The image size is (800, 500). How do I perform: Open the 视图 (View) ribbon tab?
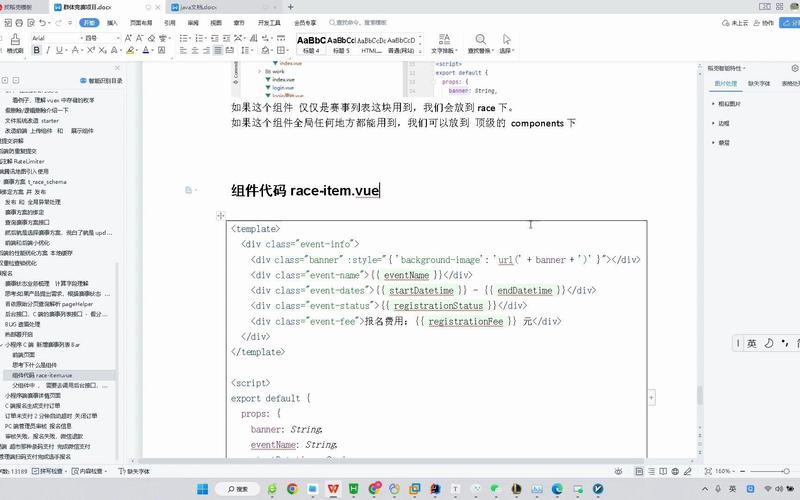pos(216,22)
